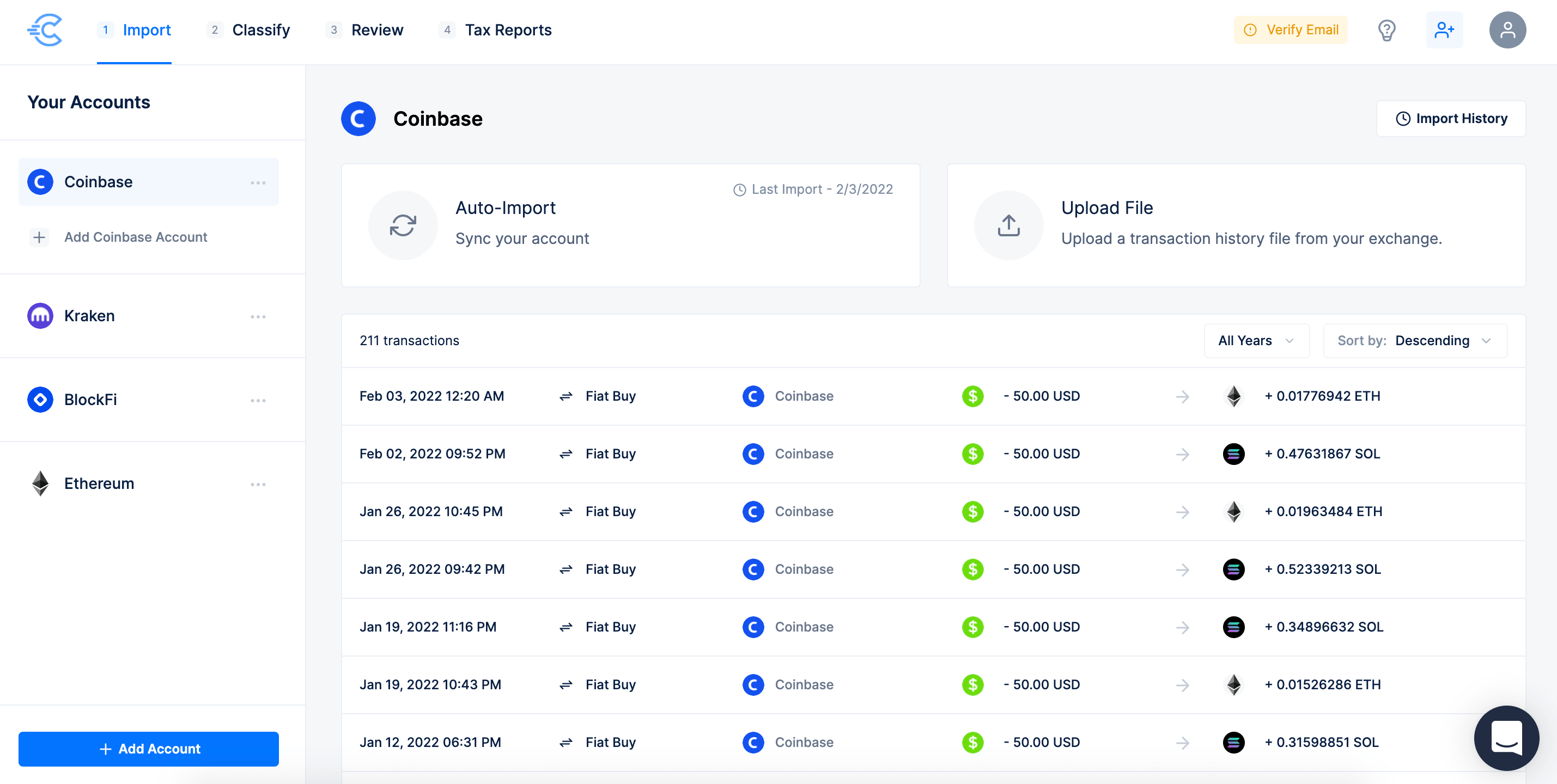Switch to the Classify tab
Viewport: 1557px width, 784px height.
261,29
